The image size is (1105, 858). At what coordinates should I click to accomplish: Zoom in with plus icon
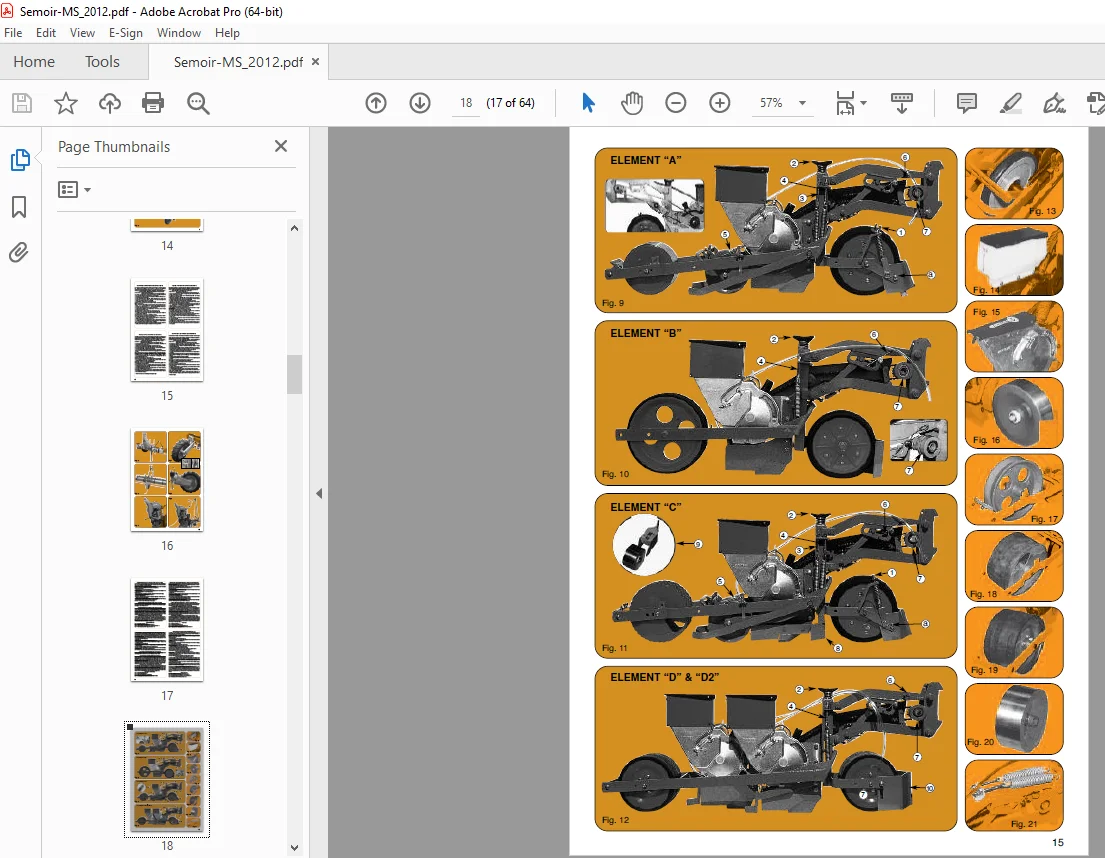[720, 104]
